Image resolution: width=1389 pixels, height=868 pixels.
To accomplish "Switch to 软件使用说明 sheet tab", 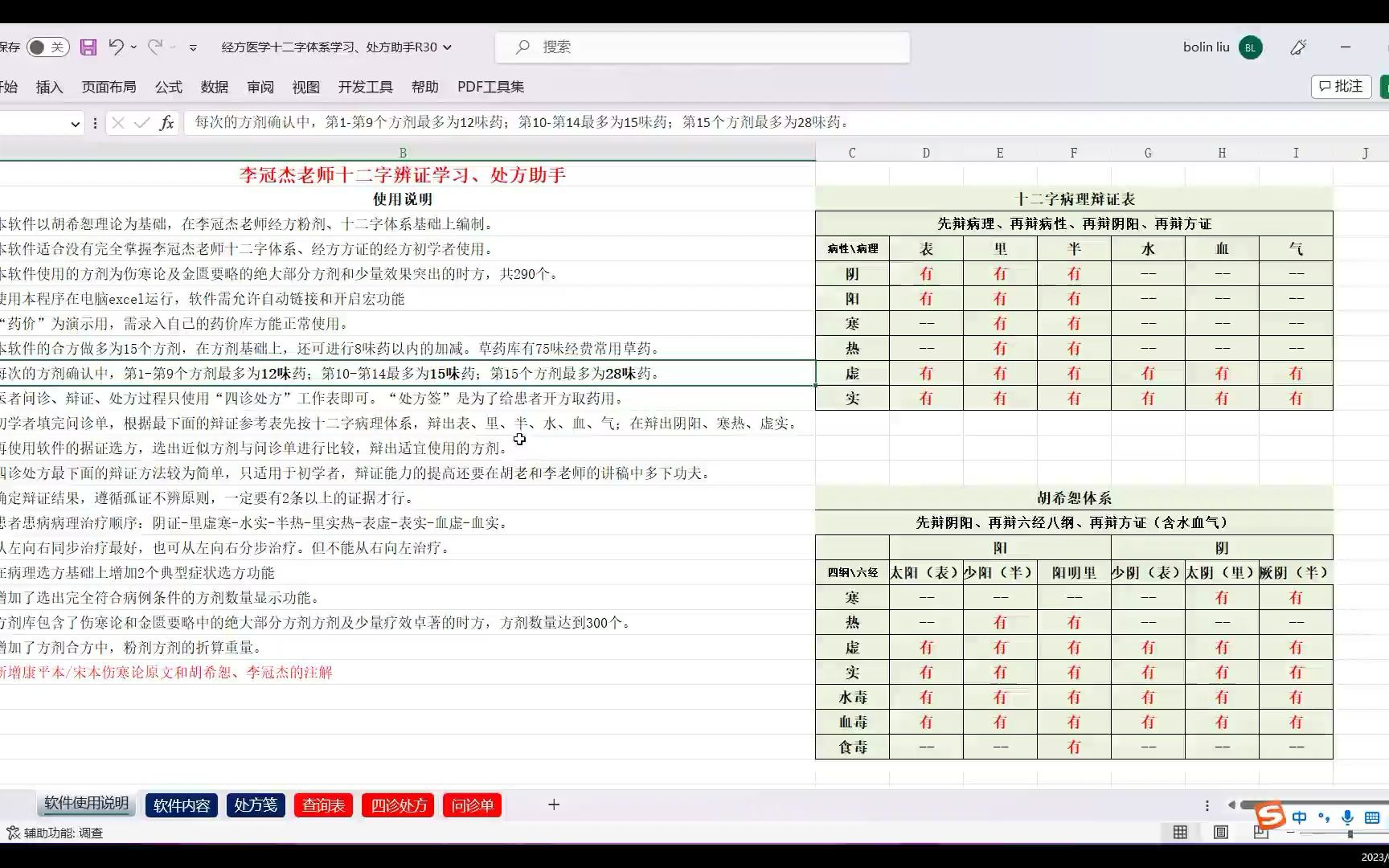I will click(86, 803).
